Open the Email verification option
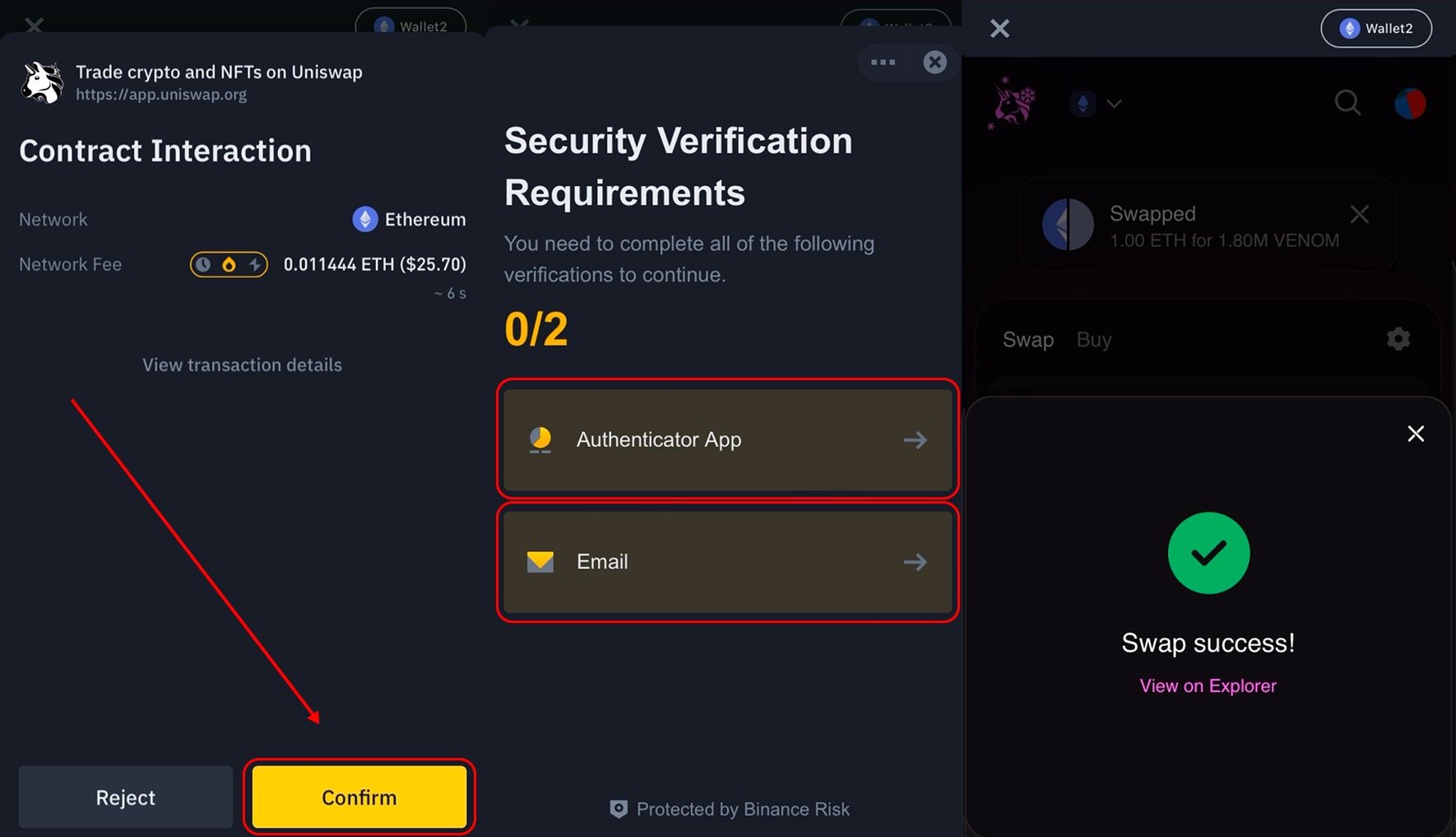Image resolution: width=1456 pixels, height=837 pixels. click(727, 562)
